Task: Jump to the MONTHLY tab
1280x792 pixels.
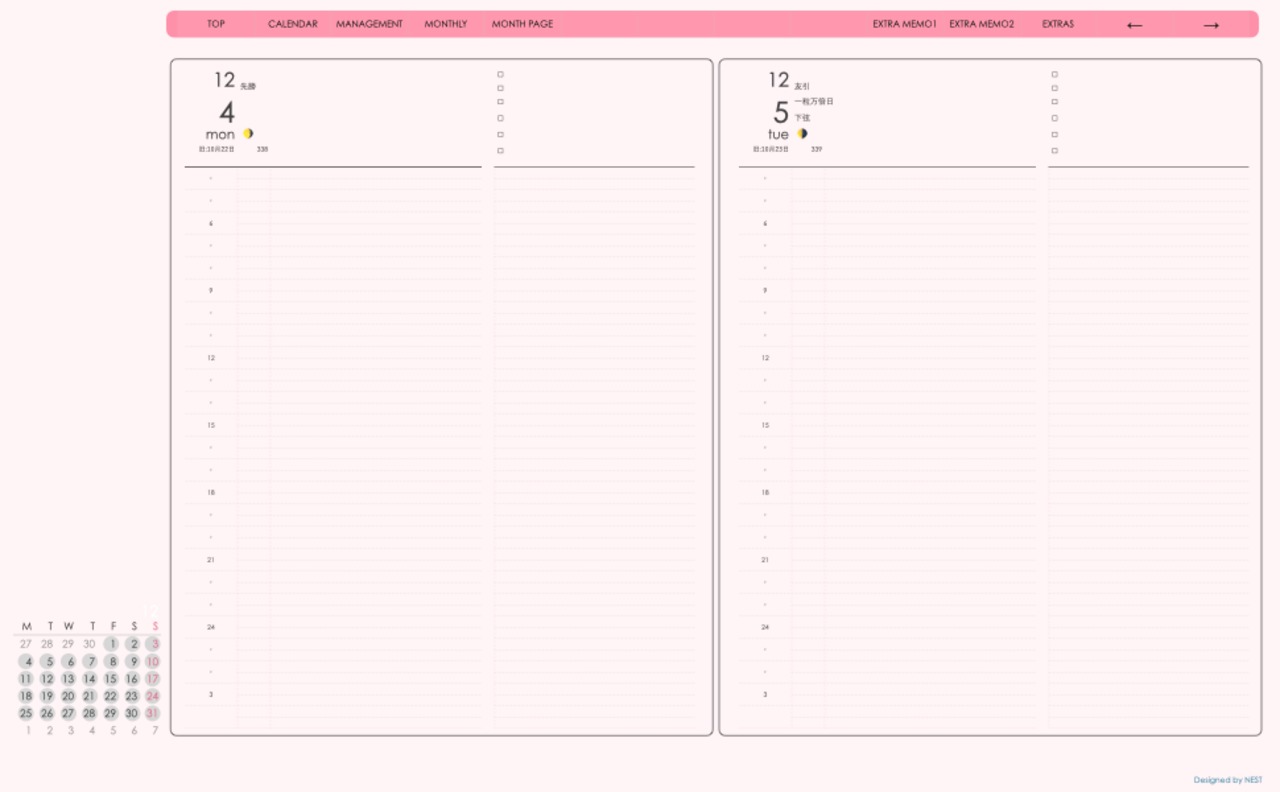Action: tap(446, 24)
